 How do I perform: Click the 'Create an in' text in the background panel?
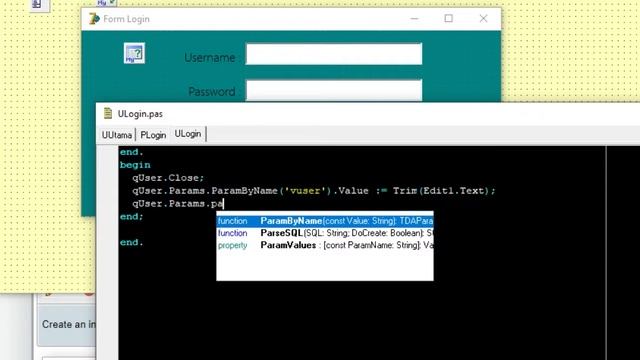click(x=69, y=324)
